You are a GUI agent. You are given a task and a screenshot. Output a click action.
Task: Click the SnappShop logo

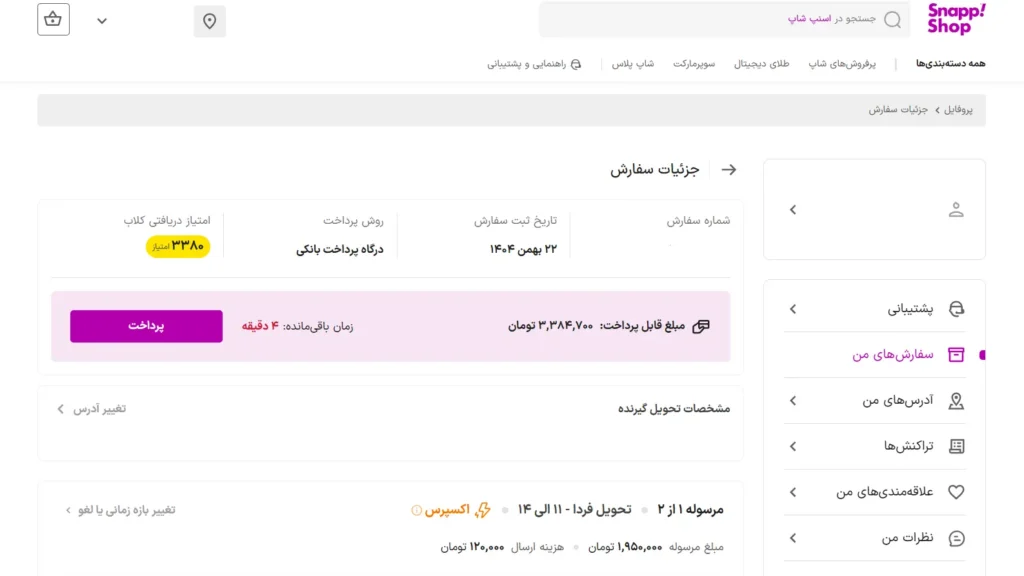click(955, 20)
